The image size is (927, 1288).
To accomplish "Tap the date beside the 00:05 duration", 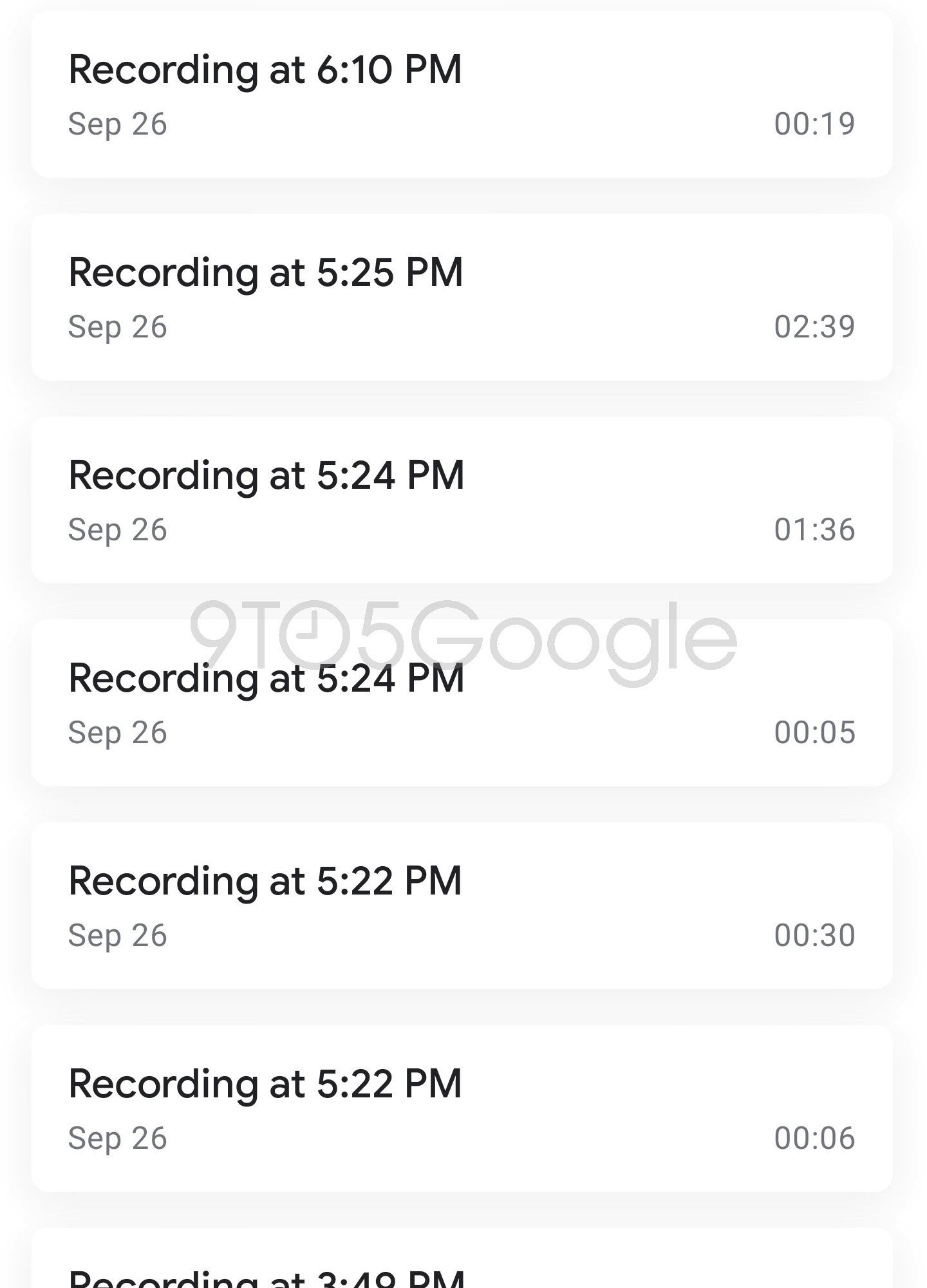I will coord(118,732).
